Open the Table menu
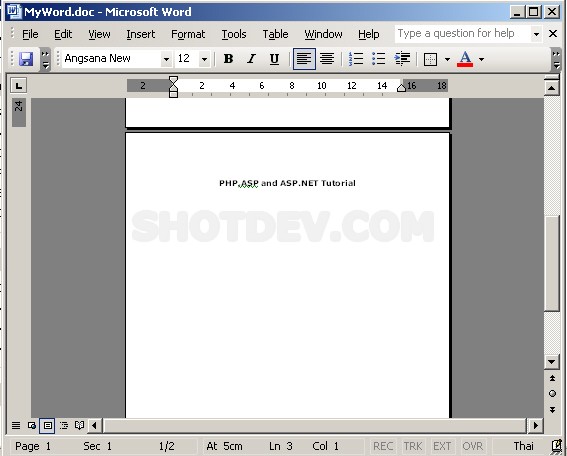This screenshot has height=456, width=567. (x=275, y=34)
